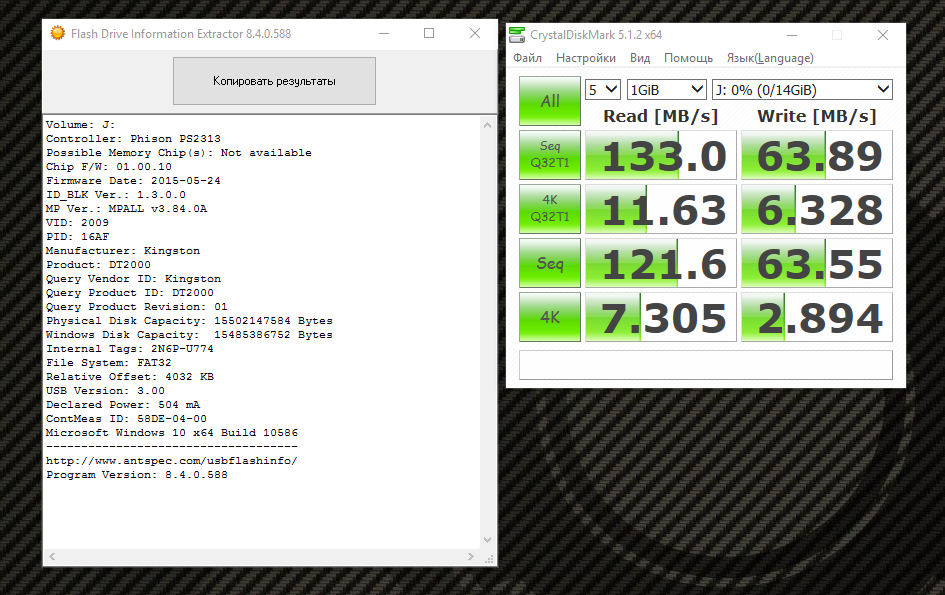Viewport: 945px width, 595px height.
Task: Click the line 'MP Ver.: MPALL v3.84.0A'
Action: click(x=127, y=209)
